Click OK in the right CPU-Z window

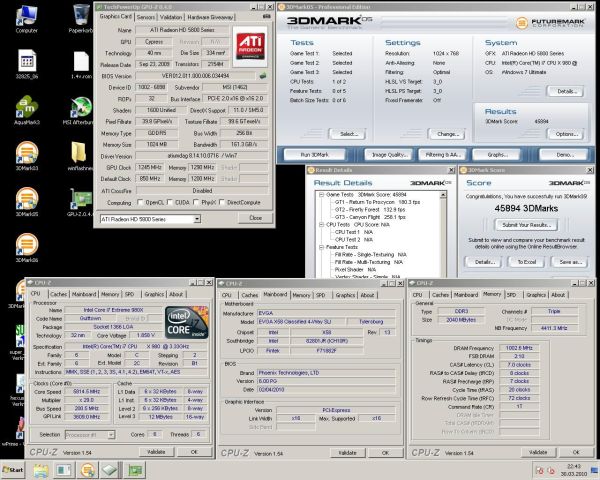pos(576,452)
